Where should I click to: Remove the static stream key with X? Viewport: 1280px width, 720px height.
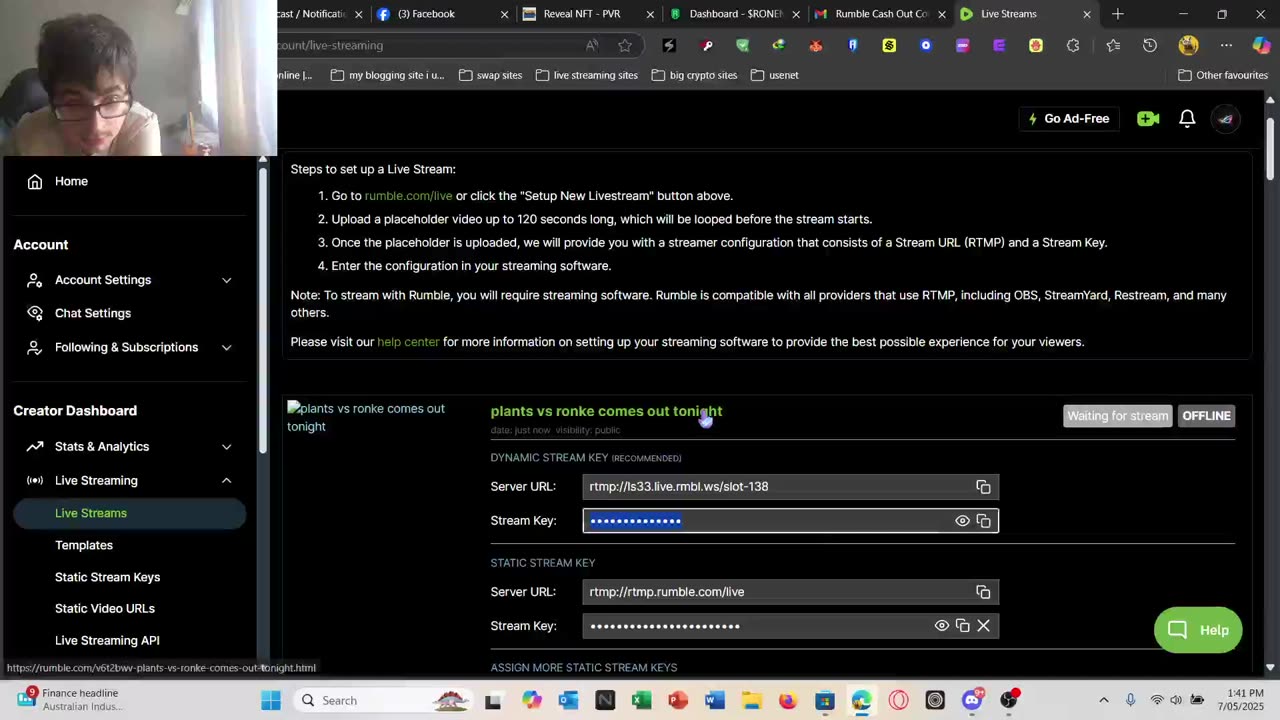tap(983, 626)
